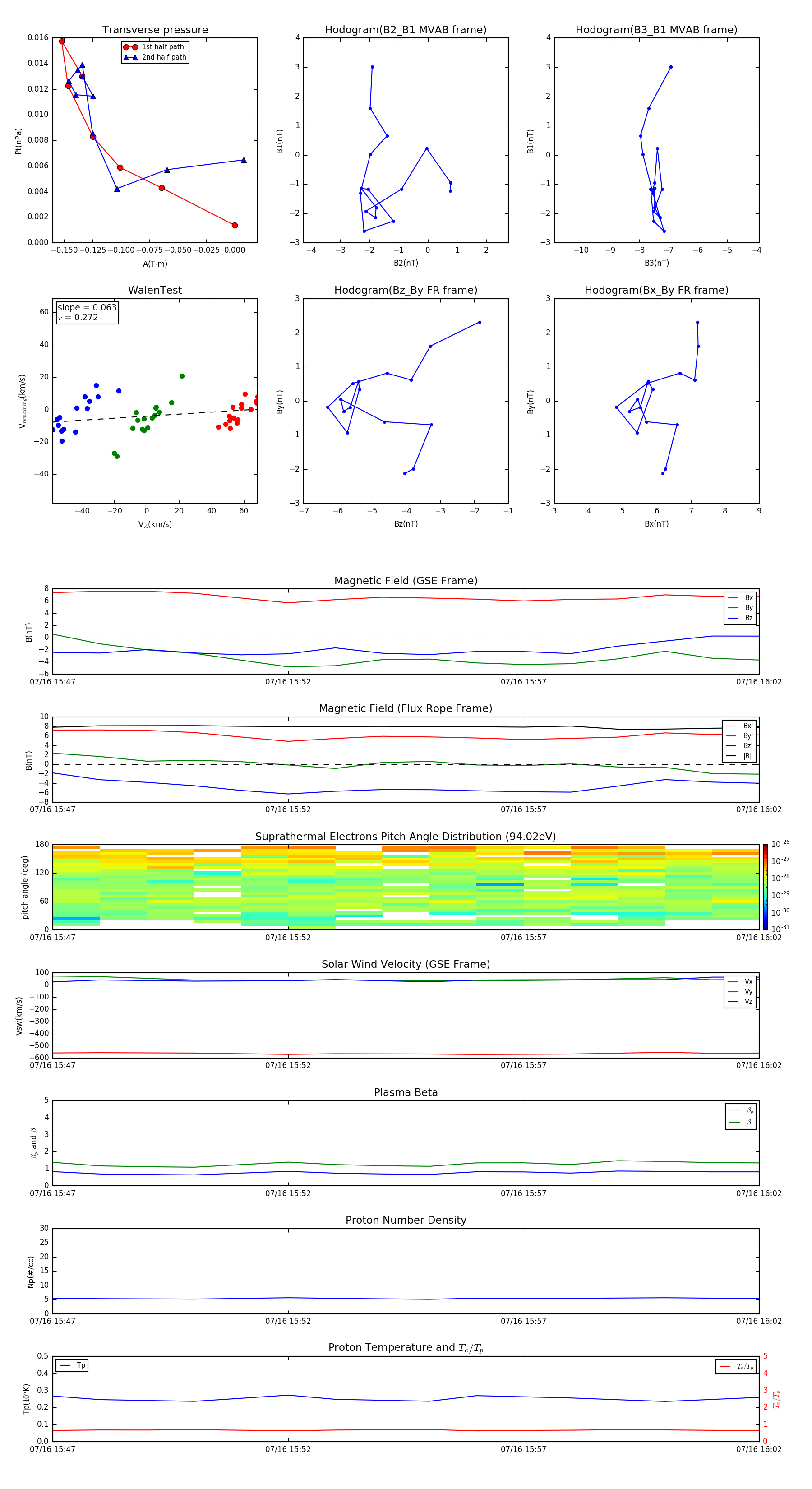Click the pitch angle color scale bar
The image size is (812, 1489).
pos(765,887)
